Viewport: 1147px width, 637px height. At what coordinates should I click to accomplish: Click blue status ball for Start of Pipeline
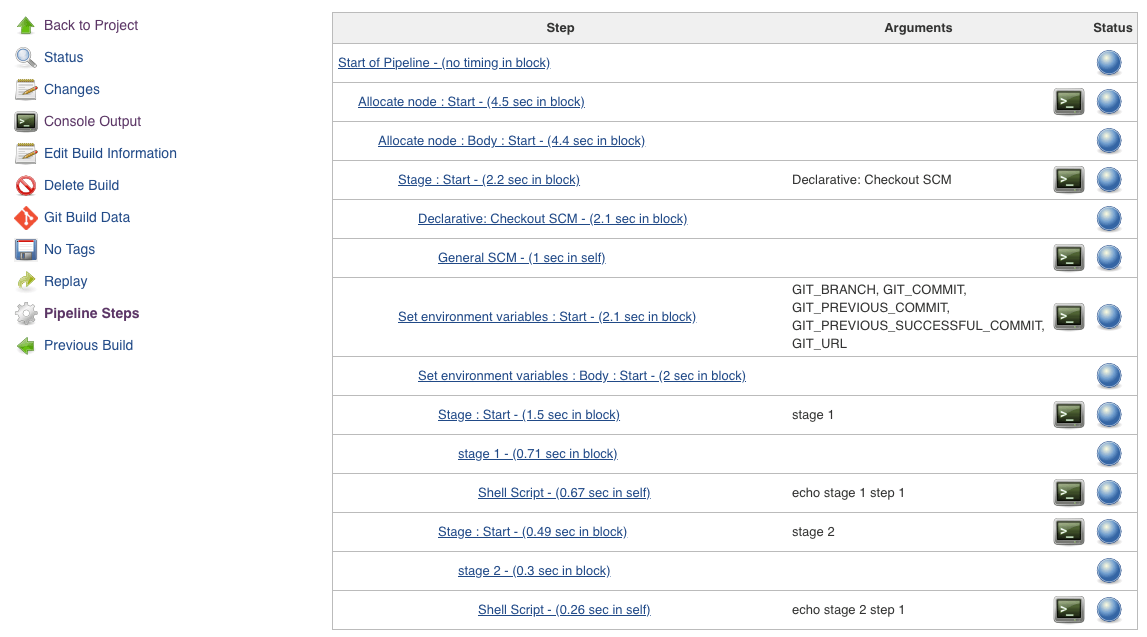(x=1109, y=63)
